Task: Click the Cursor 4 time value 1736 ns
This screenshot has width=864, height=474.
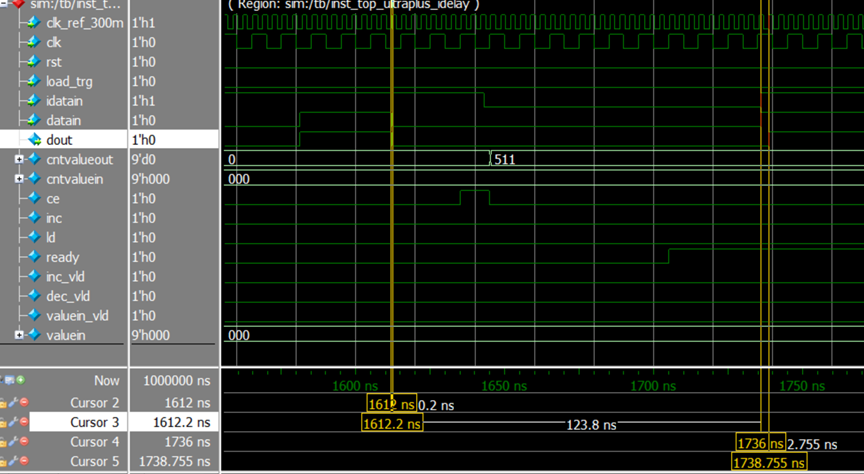Action: pos(187,442)
